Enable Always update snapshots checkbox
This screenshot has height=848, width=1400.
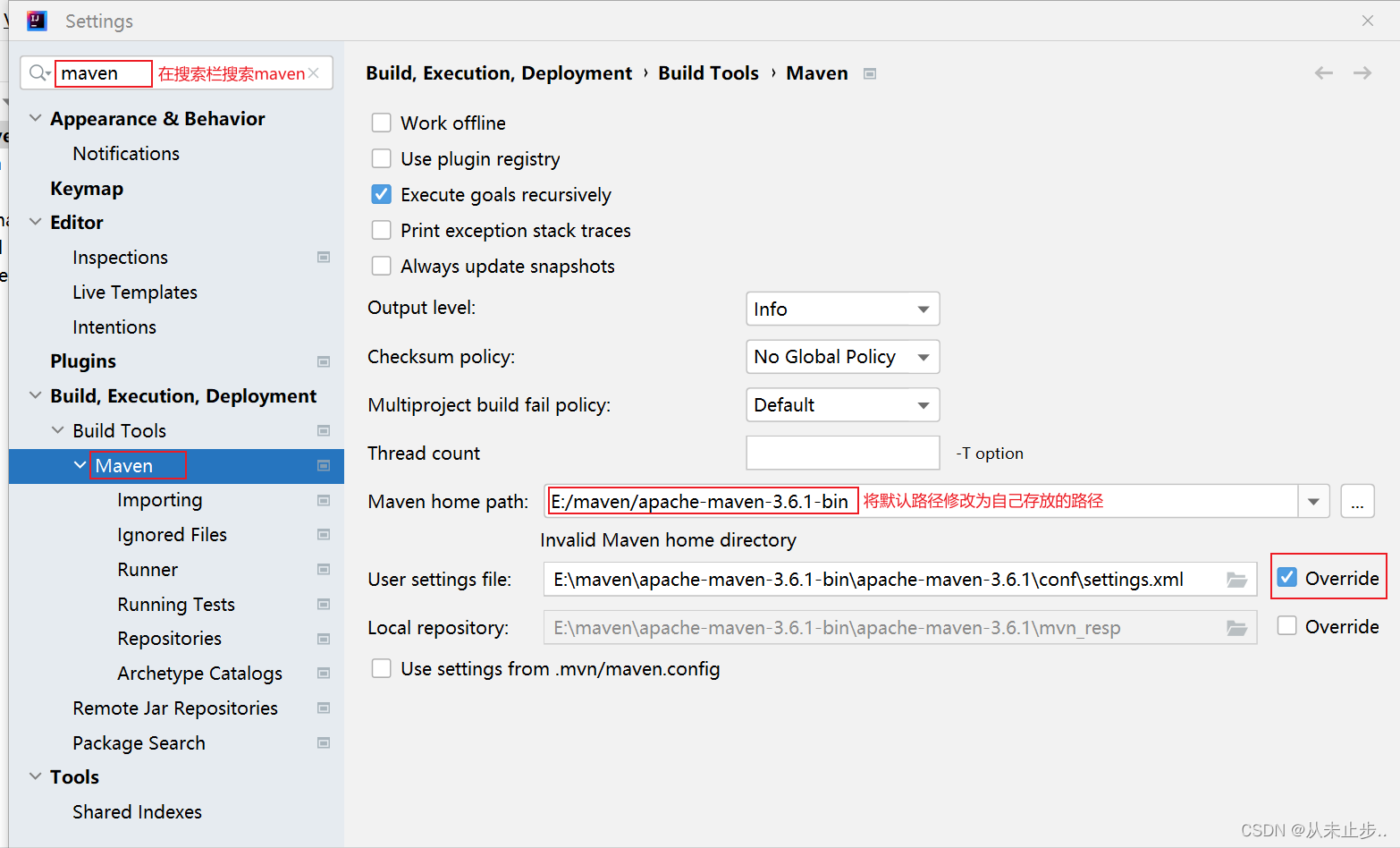pos(382,266)
